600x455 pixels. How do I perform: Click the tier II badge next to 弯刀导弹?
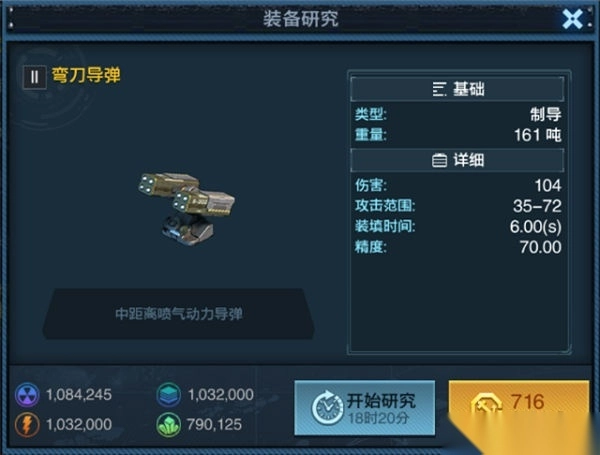pos(34,77)
